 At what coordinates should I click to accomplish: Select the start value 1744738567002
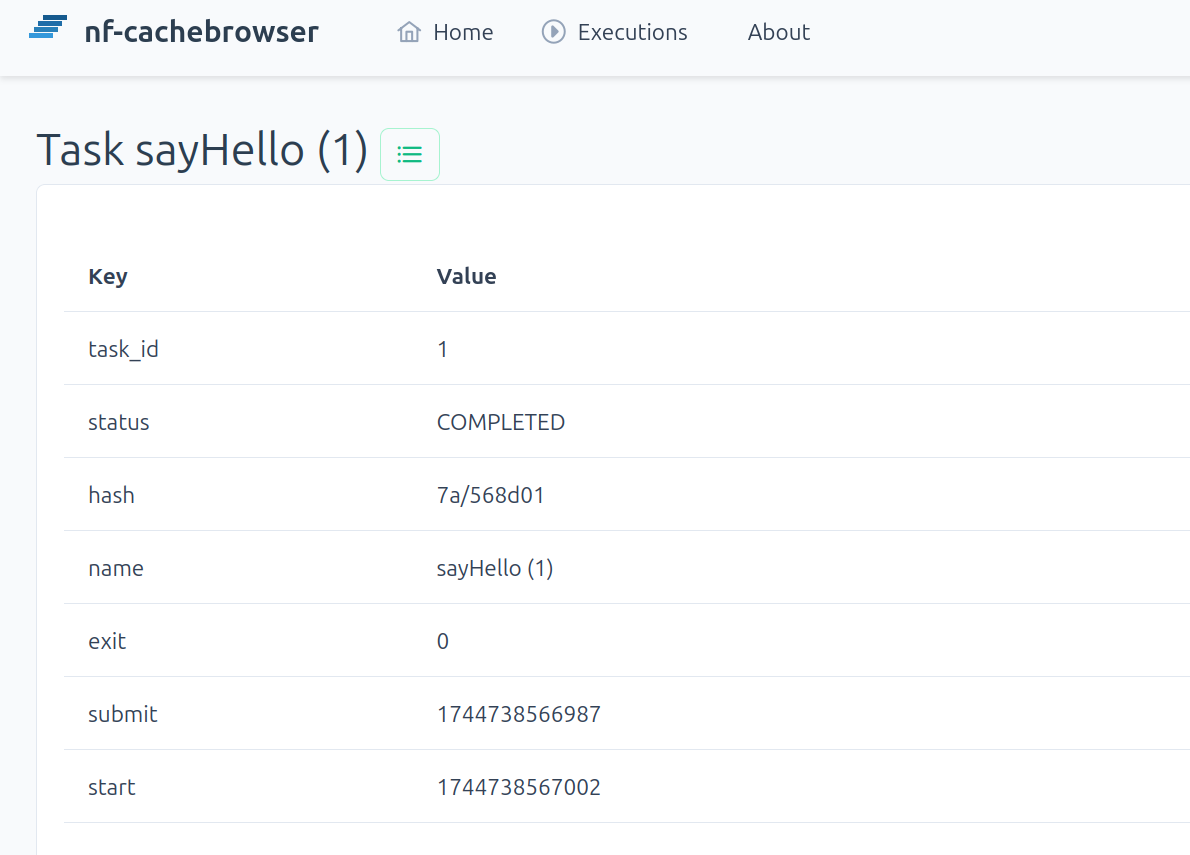519,787
